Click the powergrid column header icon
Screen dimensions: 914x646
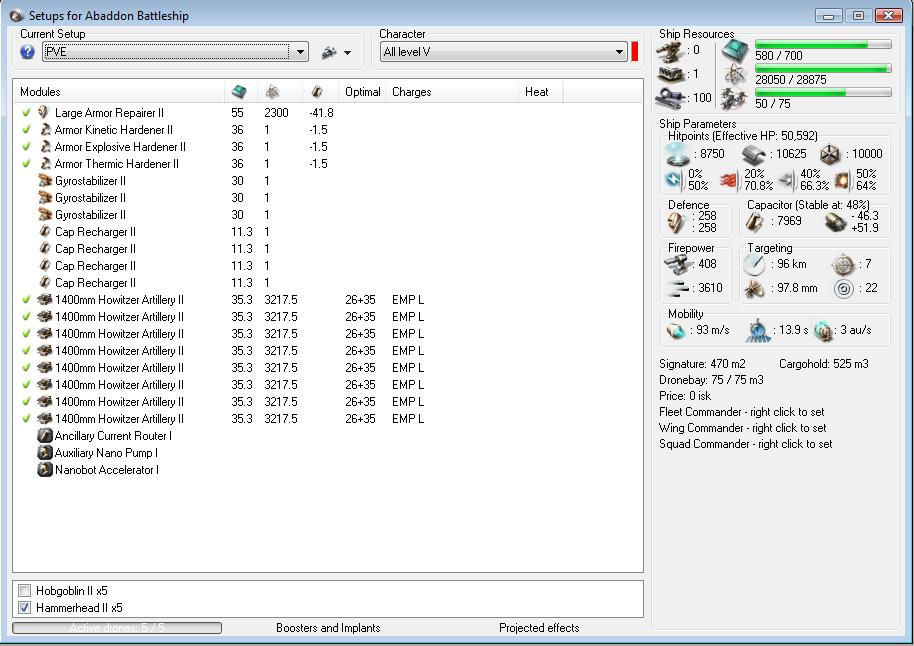point(272,92)
